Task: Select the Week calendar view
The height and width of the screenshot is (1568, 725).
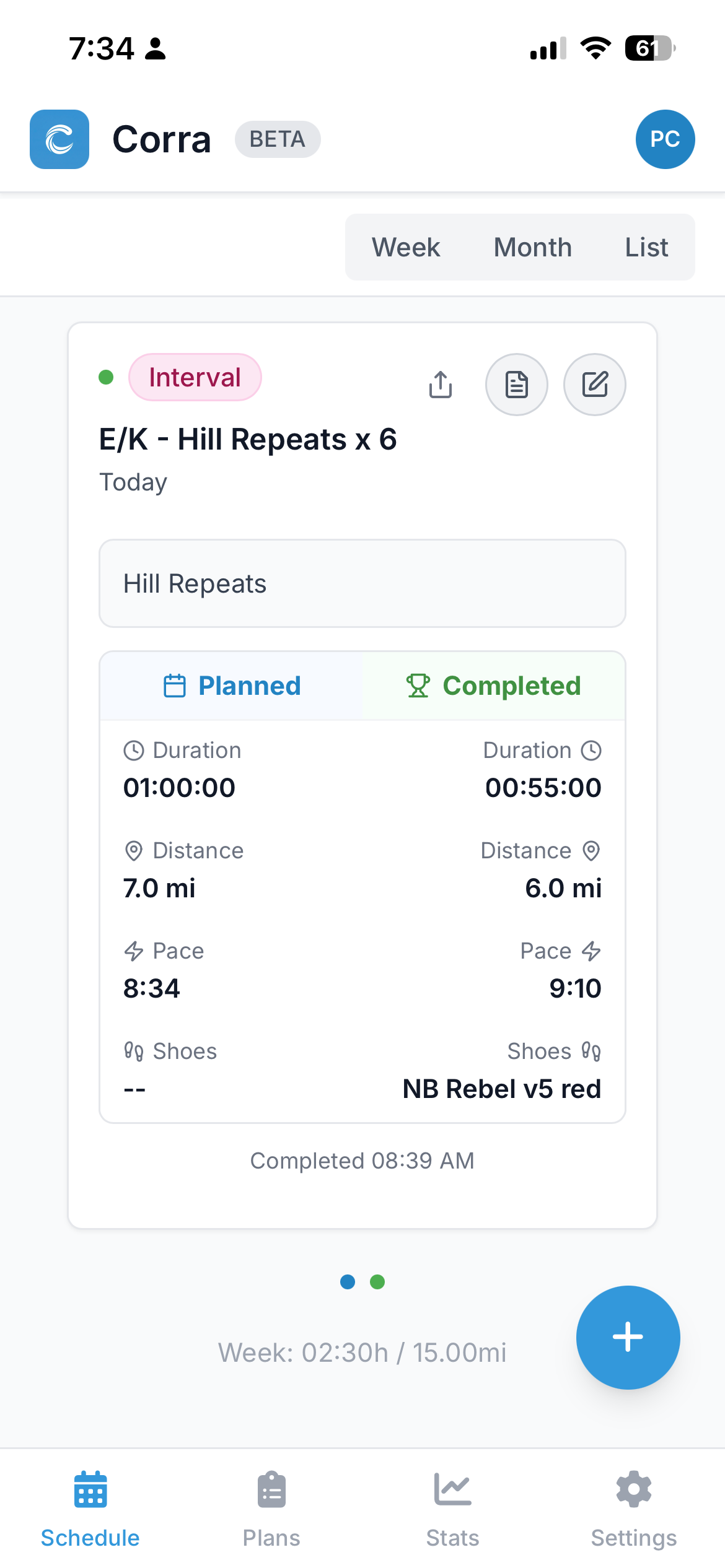Action: (406, 246)
